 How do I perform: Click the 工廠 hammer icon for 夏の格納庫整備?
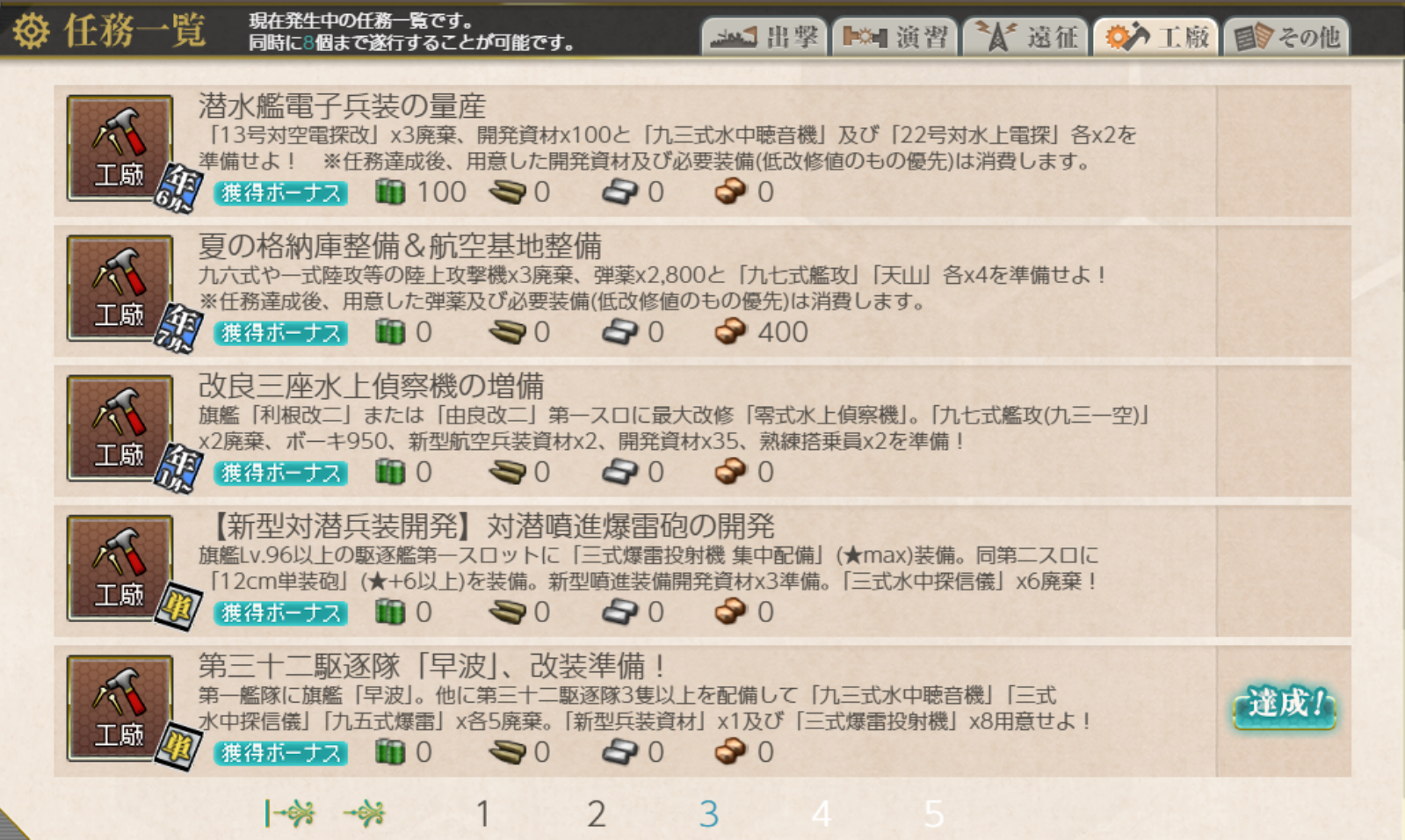pyautogui.click(x=119, y=287)
